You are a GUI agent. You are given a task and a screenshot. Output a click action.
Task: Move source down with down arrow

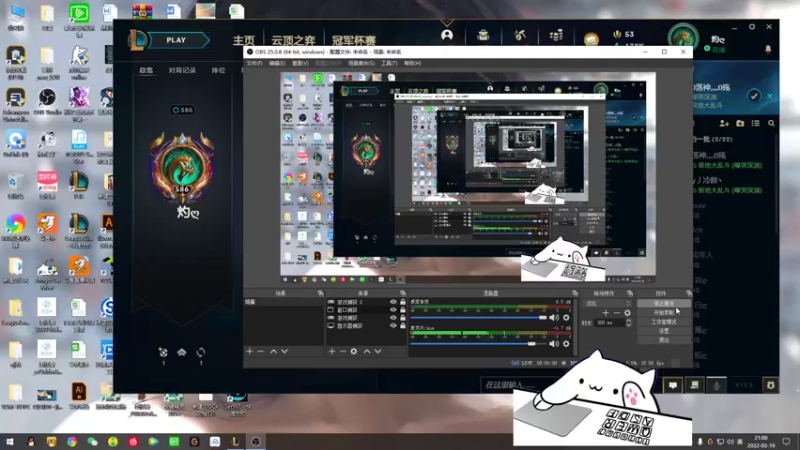378,351
